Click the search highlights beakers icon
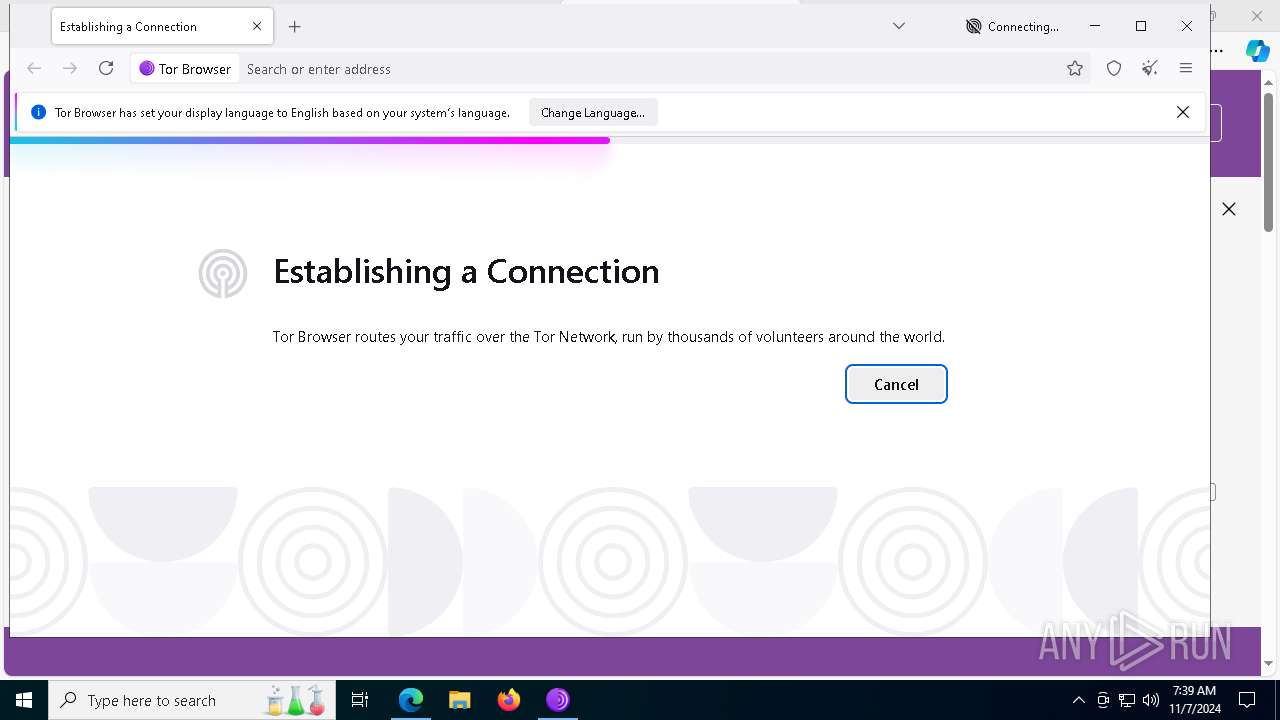 pos(296,700)
